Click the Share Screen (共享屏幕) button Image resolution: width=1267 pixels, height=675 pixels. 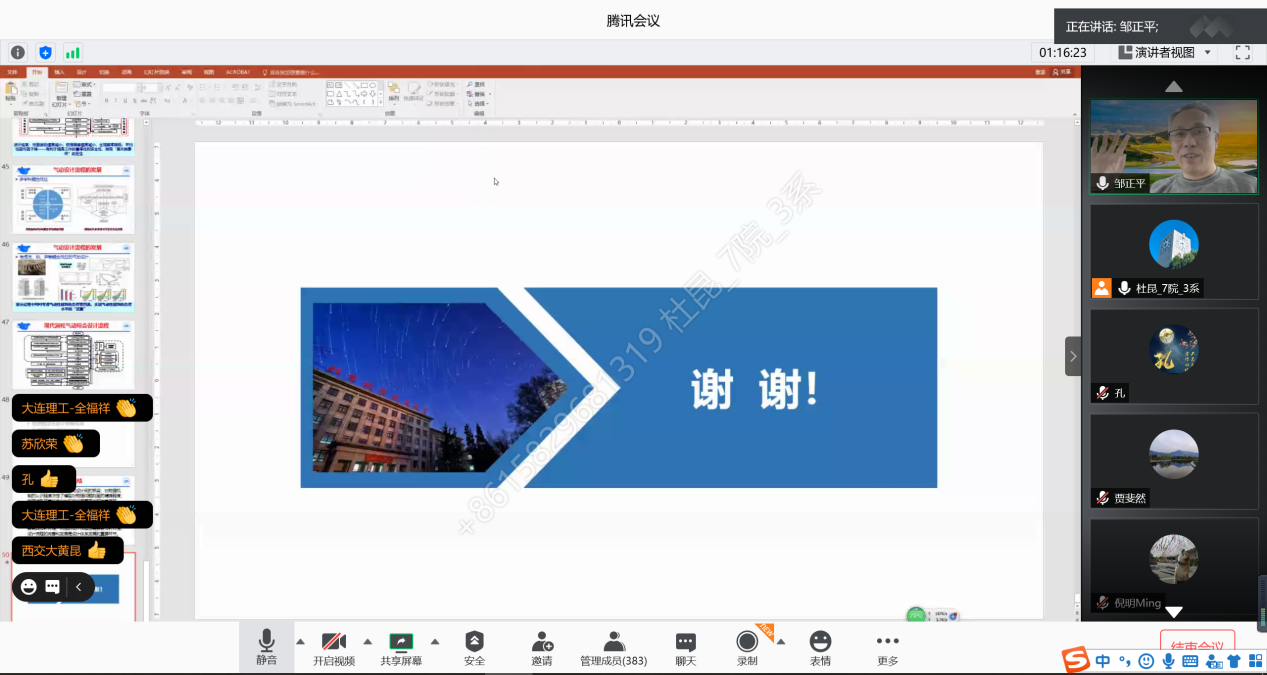pyautogui.click(x=401, y=647)
